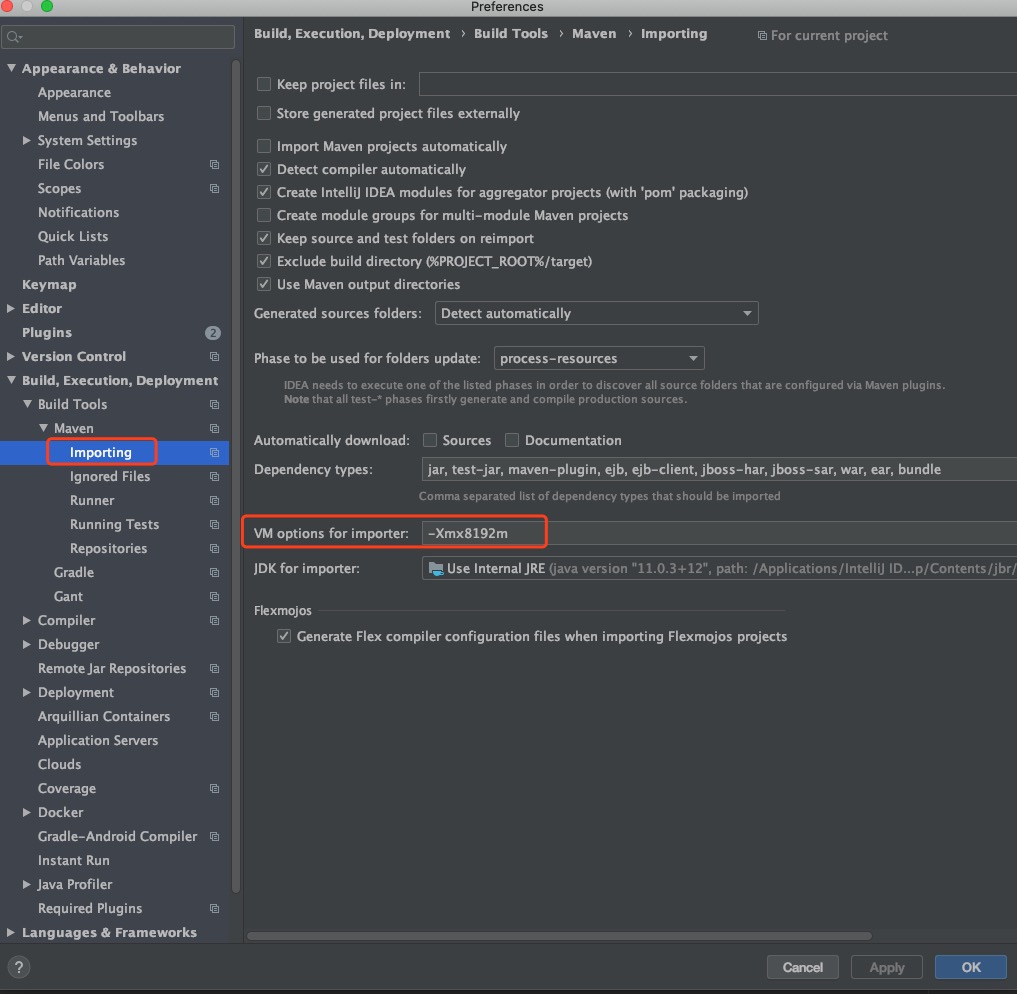Click project-level icon next to File Colors
Screen dimensions: 1017x994
pyautogui.click(x=214, y=165)
